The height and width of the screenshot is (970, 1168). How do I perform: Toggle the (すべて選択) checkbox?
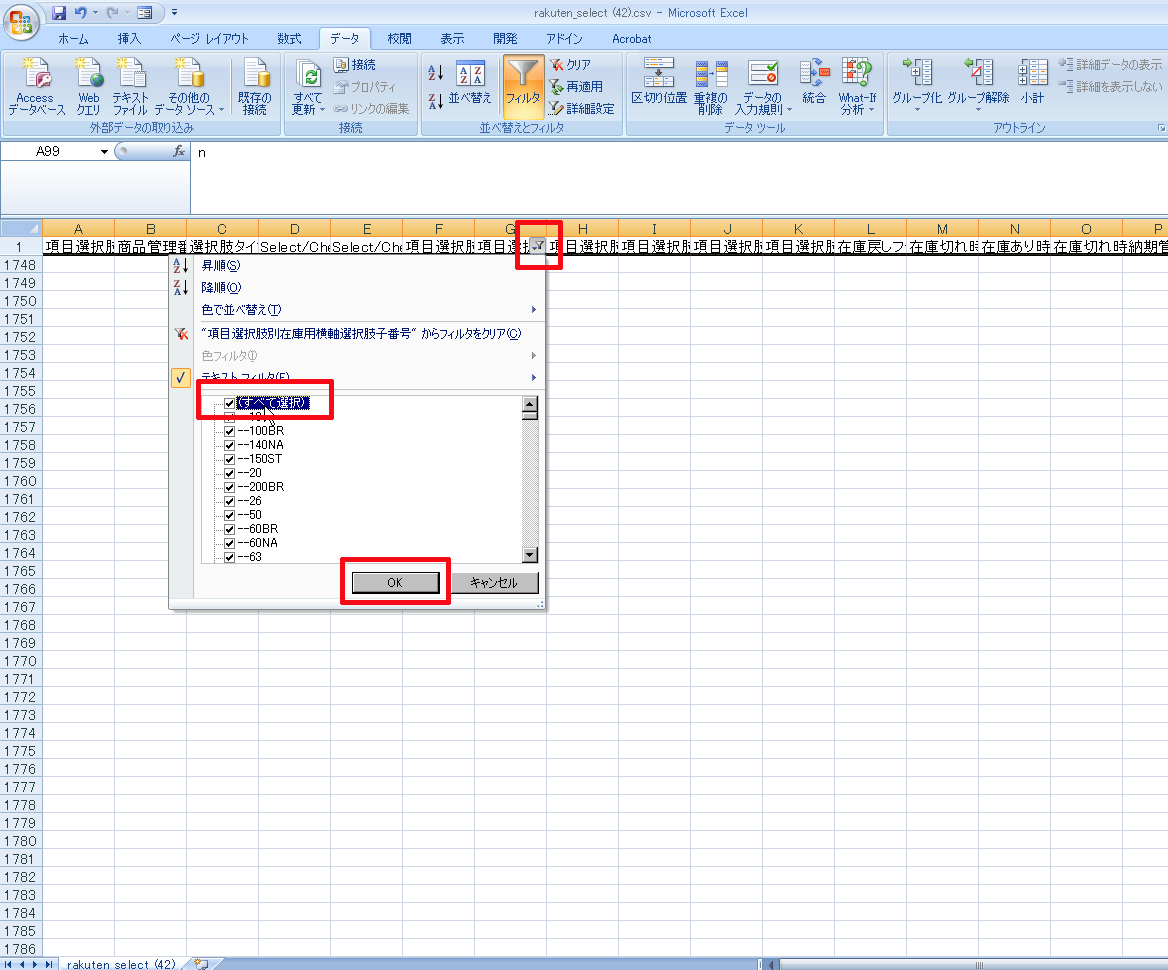[x=229, y=403]
